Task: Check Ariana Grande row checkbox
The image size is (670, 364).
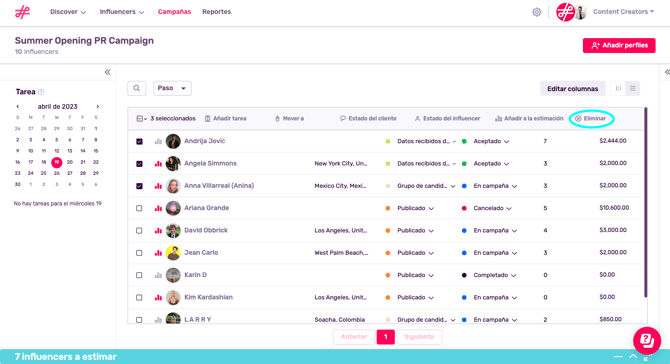Action: point(139,208)
